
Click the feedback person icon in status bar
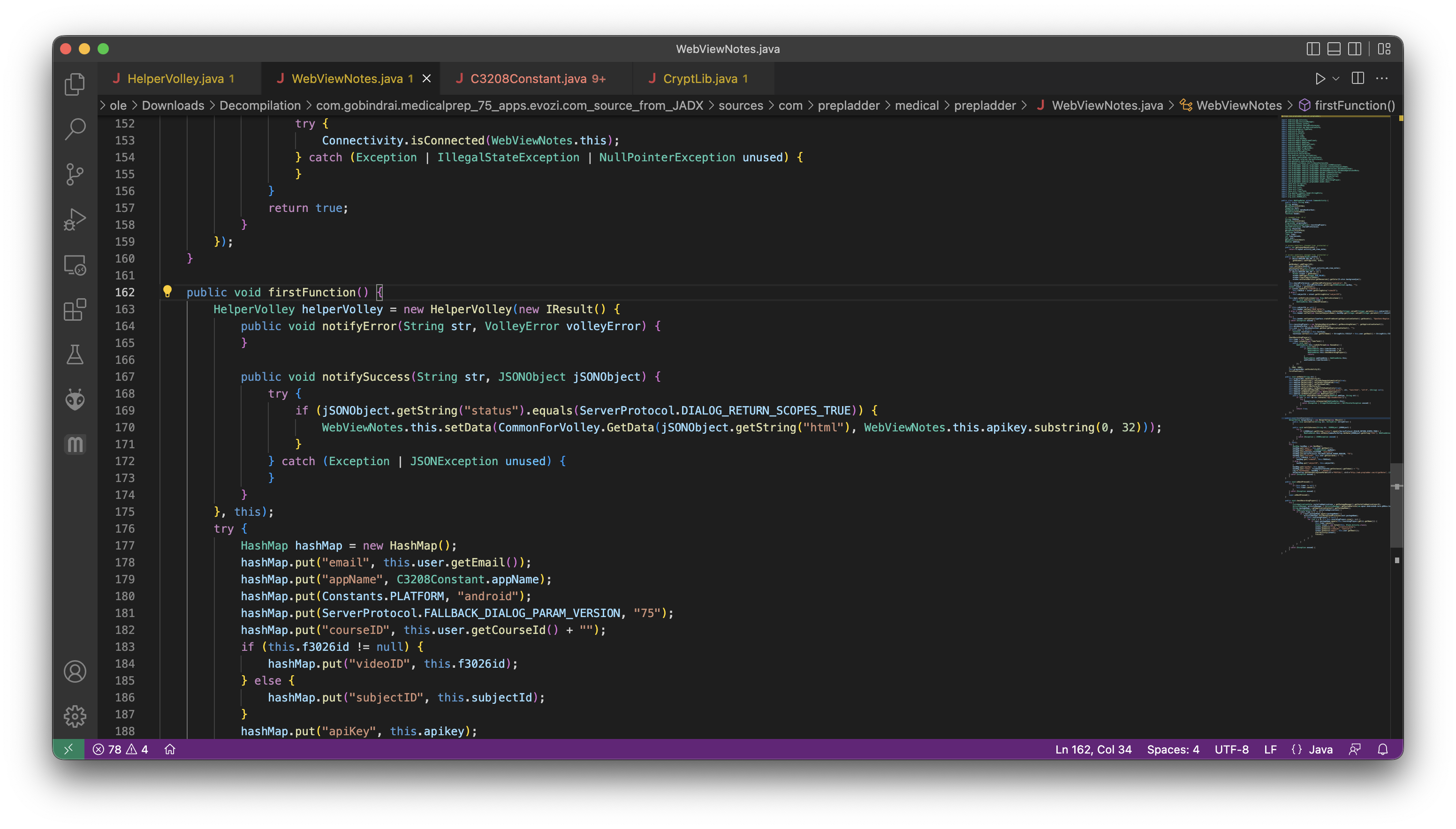[1355, 749]
